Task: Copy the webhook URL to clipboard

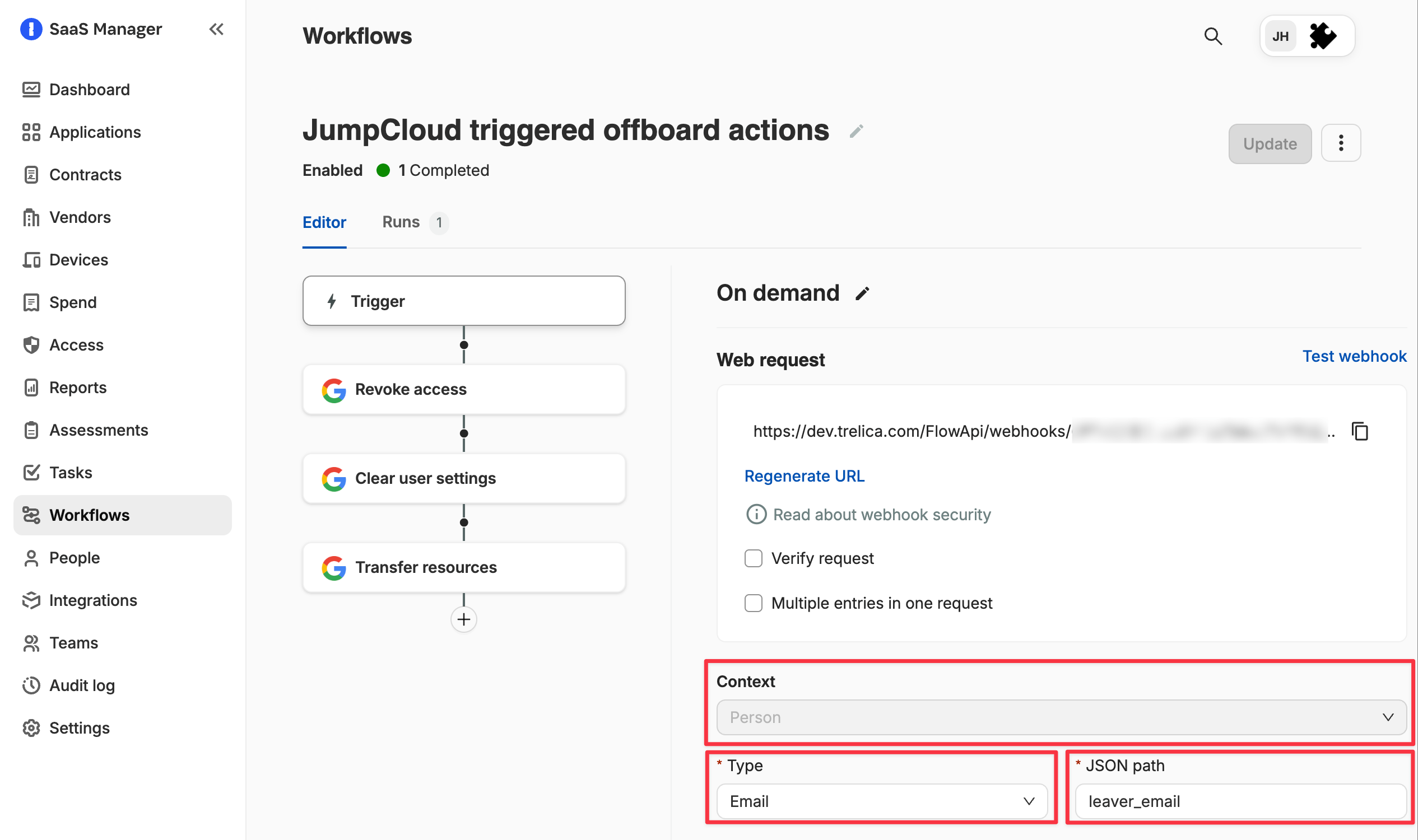Action: (1360, 431)
